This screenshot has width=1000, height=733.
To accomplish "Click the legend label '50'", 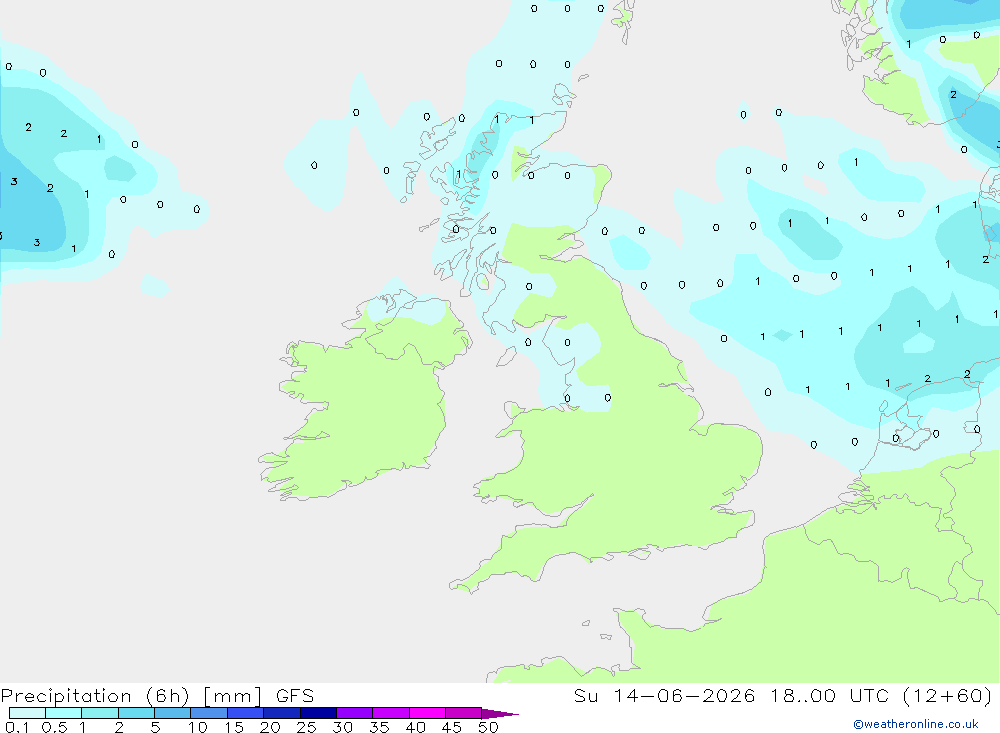I will pos(488,727).
